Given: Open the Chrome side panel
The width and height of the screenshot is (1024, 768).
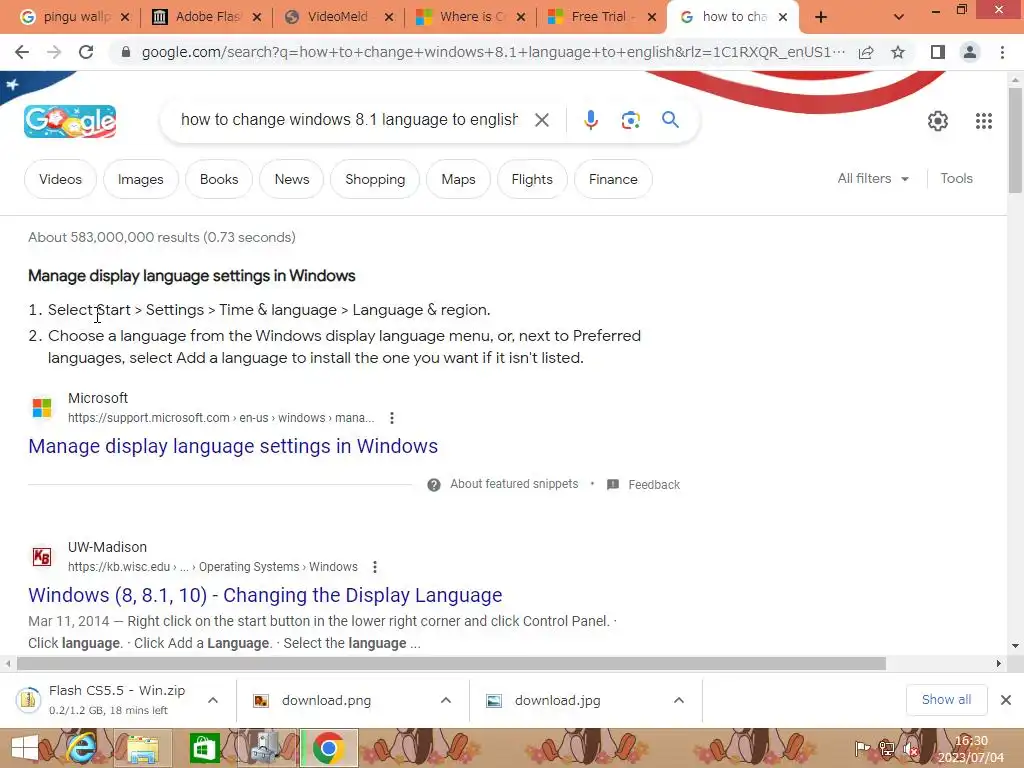Looking at the screenshot, I should (x=937, y=52).
